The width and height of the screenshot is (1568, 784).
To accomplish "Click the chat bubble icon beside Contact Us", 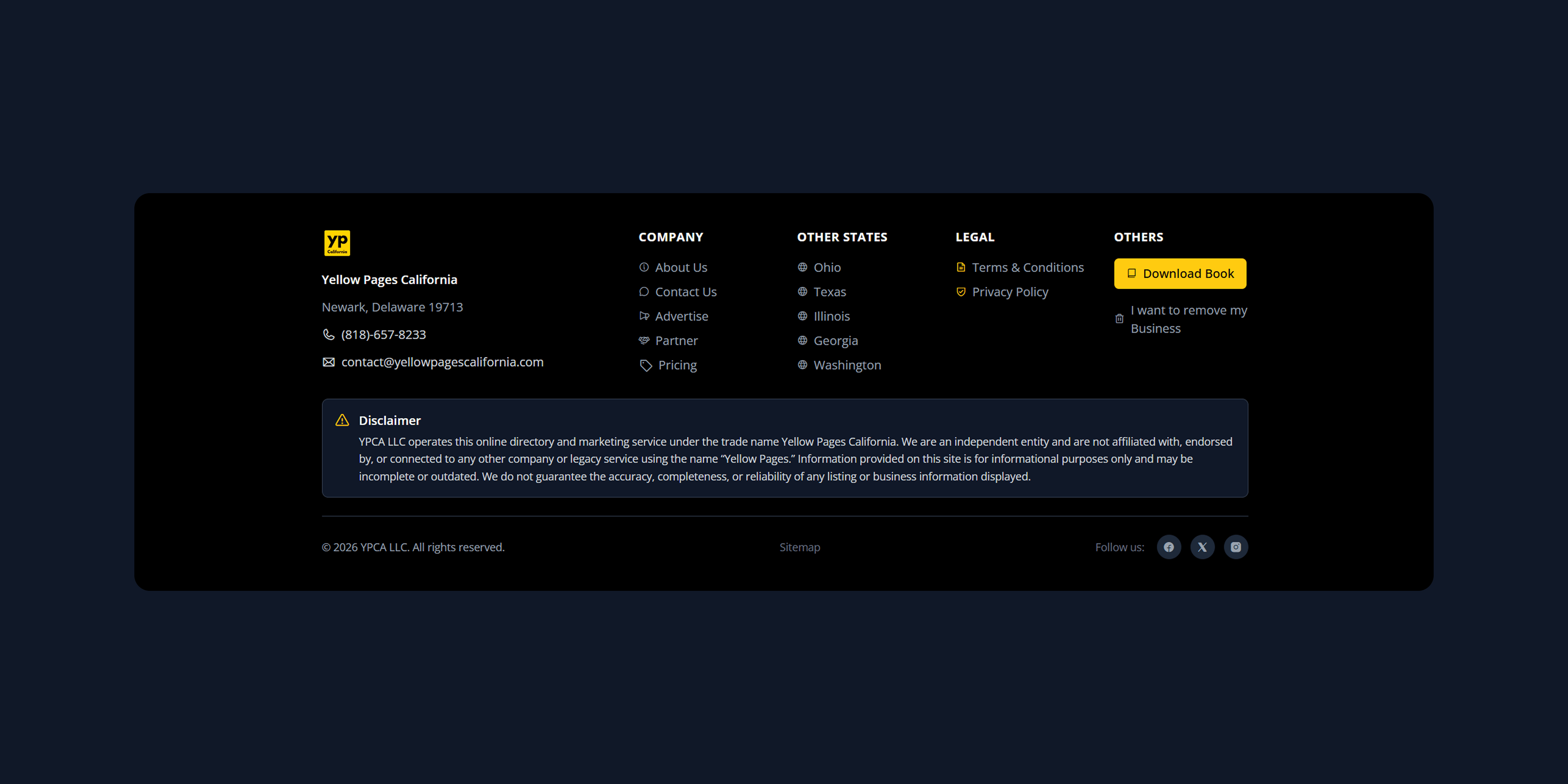I will point(644,292).
